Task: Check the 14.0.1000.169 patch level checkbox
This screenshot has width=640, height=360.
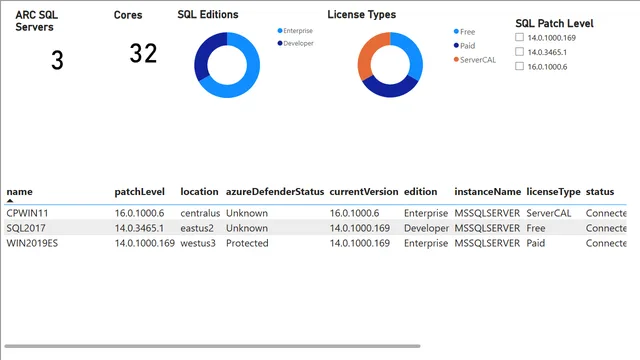Action: (x=519, y=37)
